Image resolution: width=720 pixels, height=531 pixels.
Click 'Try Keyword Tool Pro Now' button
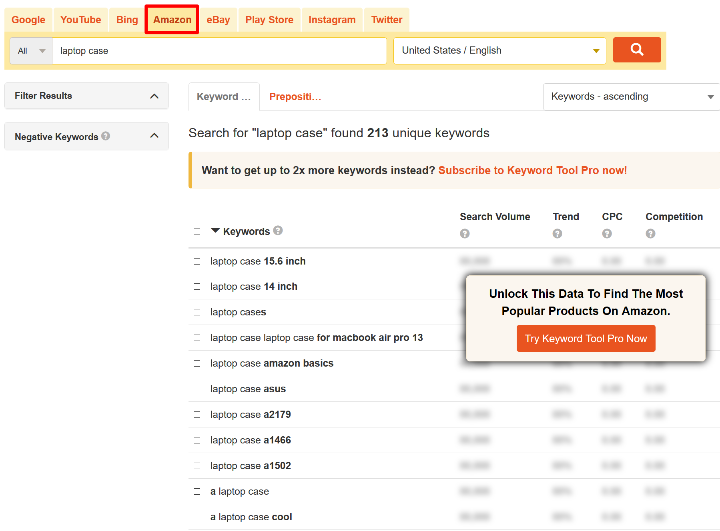click(586, 338)
